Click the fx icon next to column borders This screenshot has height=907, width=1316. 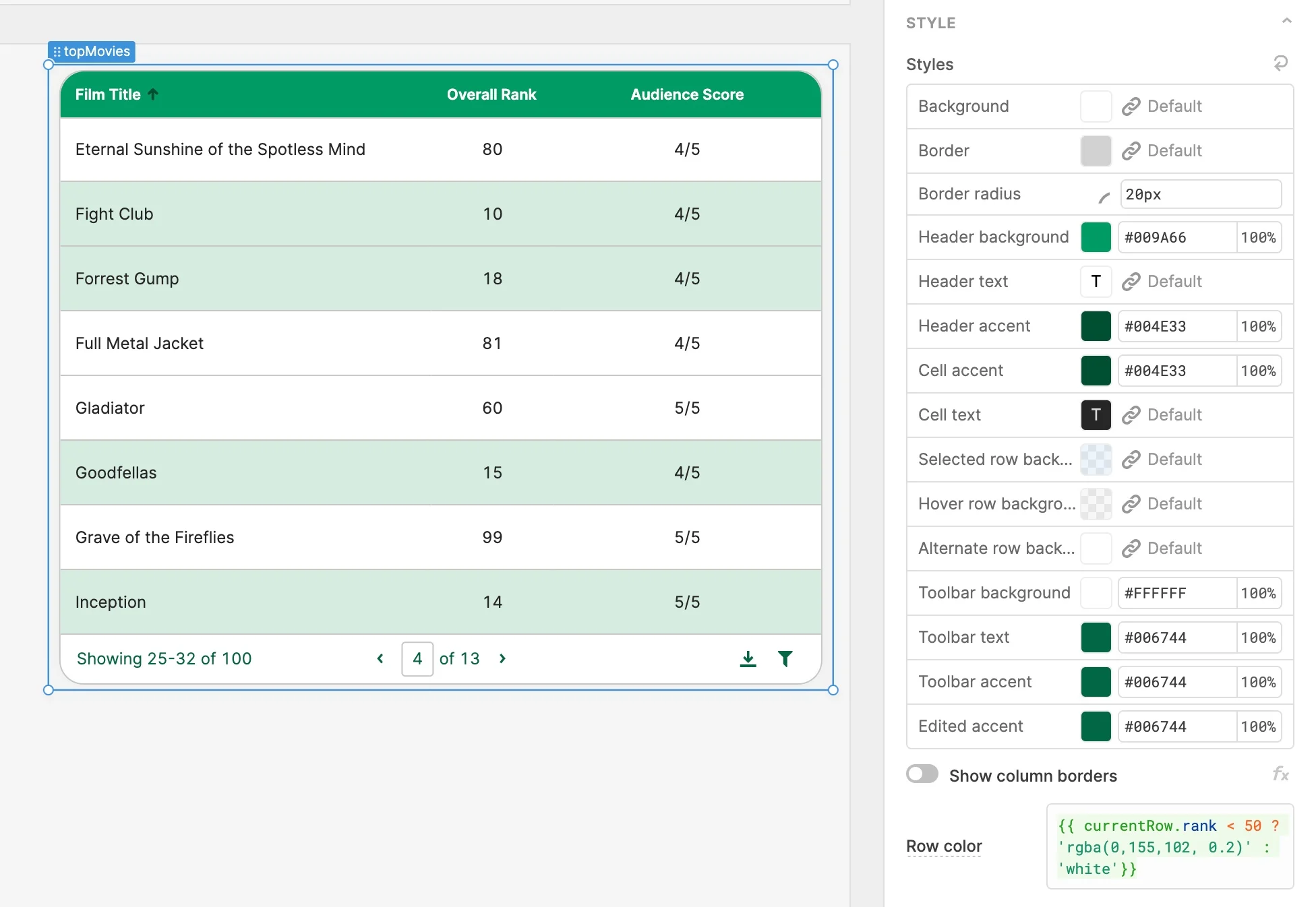pyautogui.click(x=1280, y=774)
